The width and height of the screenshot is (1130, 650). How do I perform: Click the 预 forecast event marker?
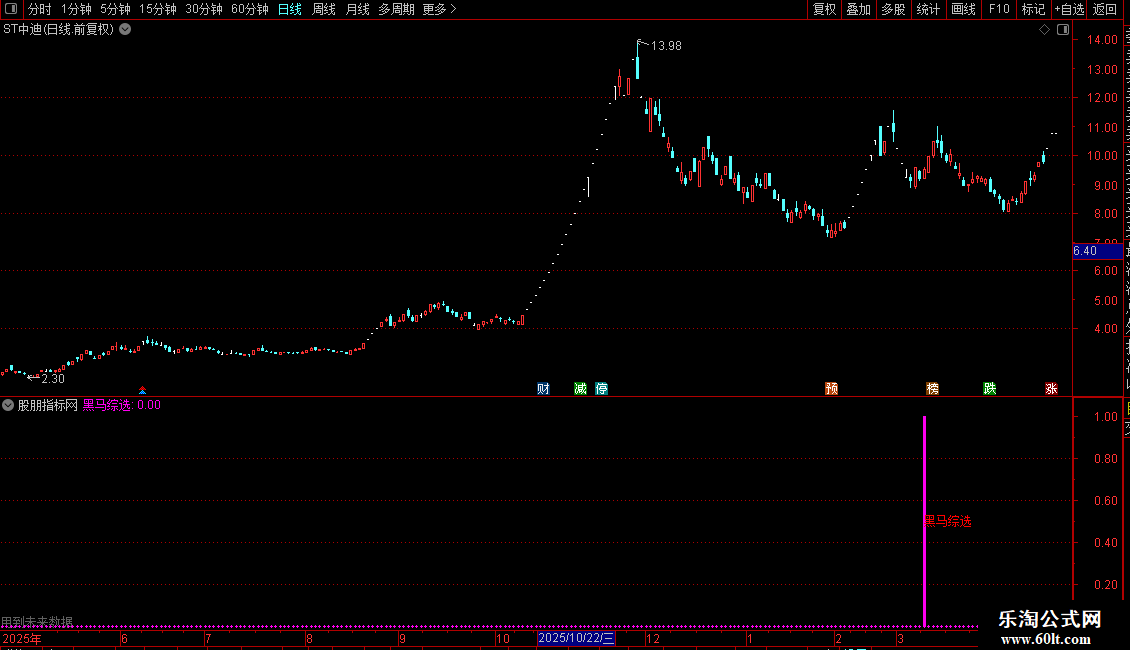click(832, 389)
